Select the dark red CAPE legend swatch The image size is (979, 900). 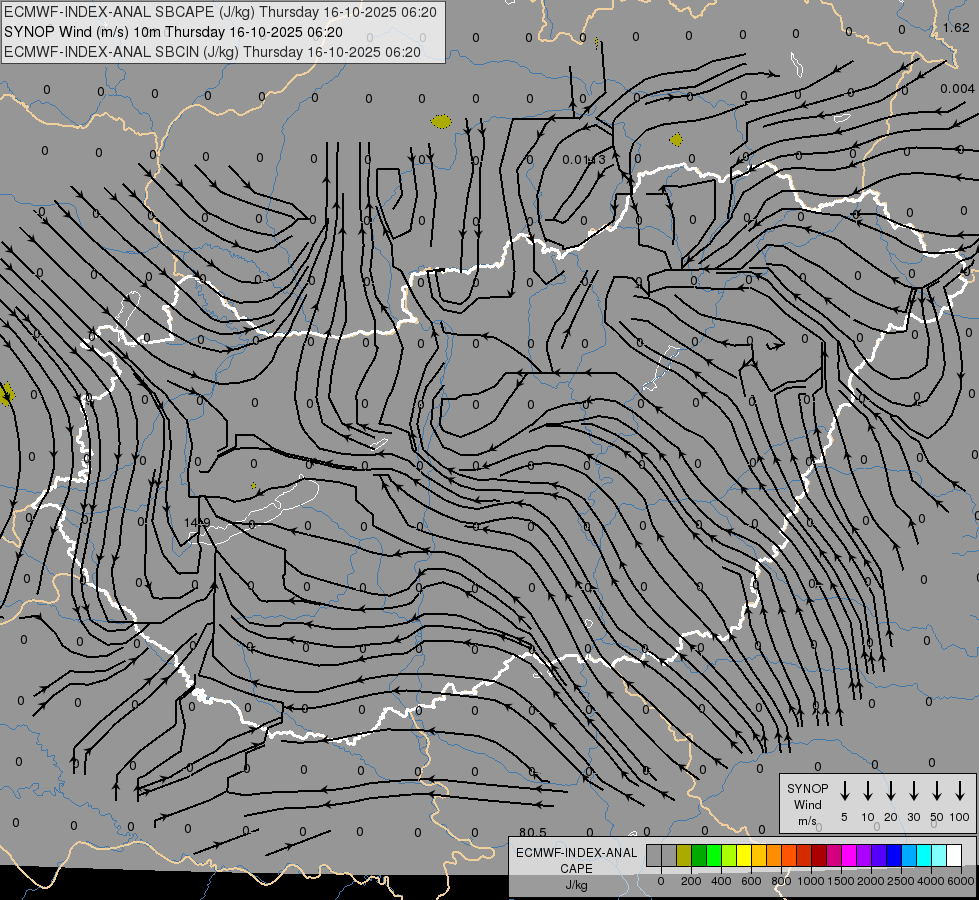(x=819, y=855)
